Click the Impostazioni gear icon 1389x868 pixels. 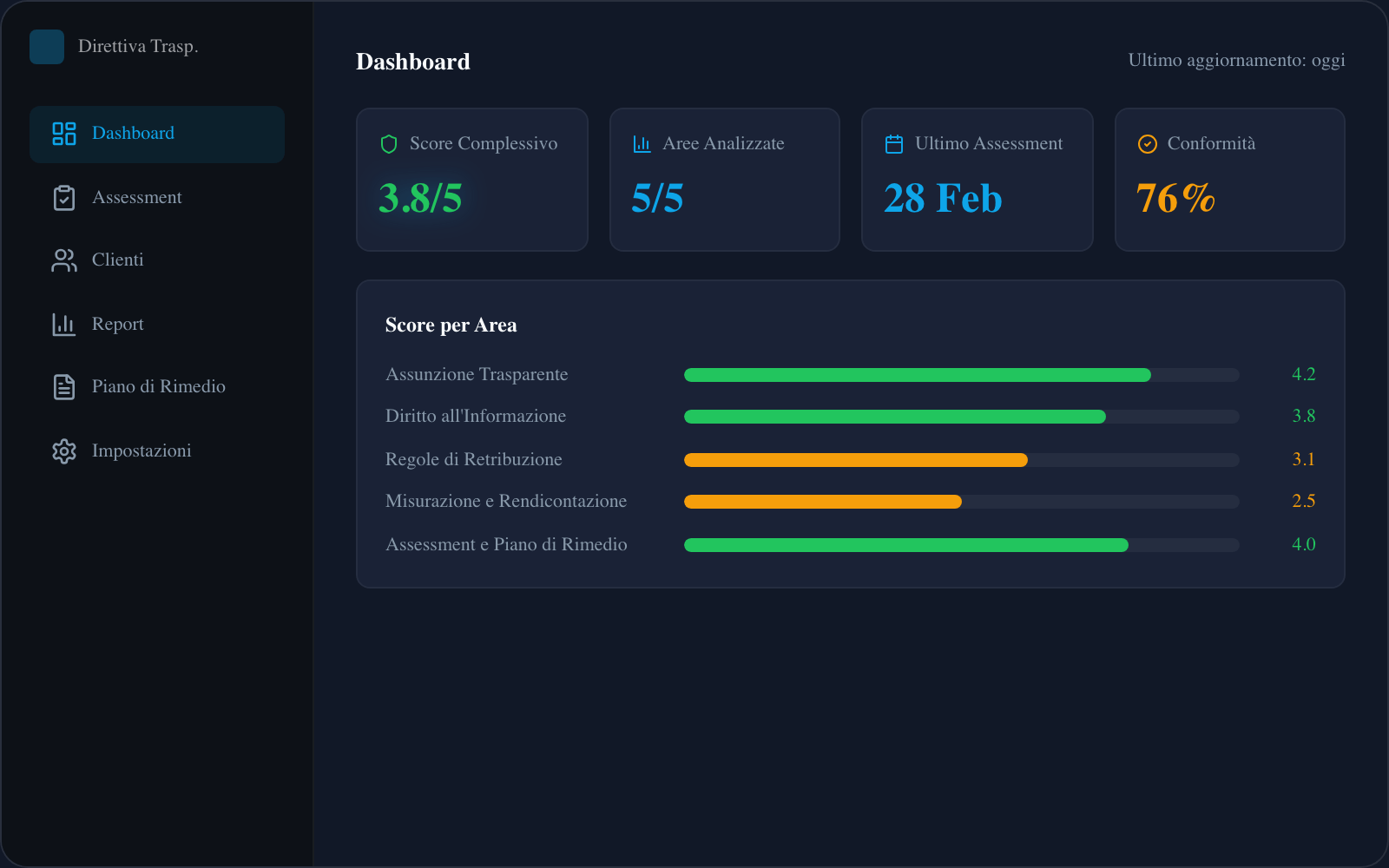coord(64,451)
